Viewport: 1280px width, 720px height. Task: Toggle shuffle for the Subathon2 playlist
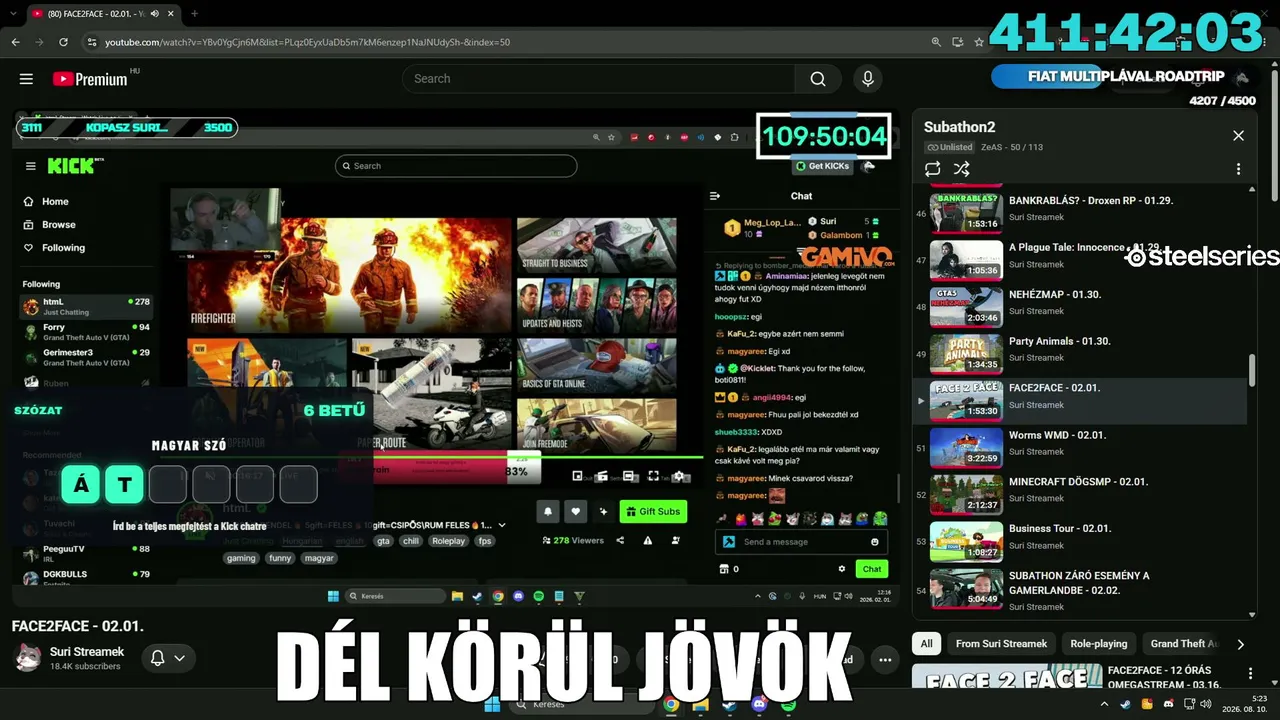[961, 169]
